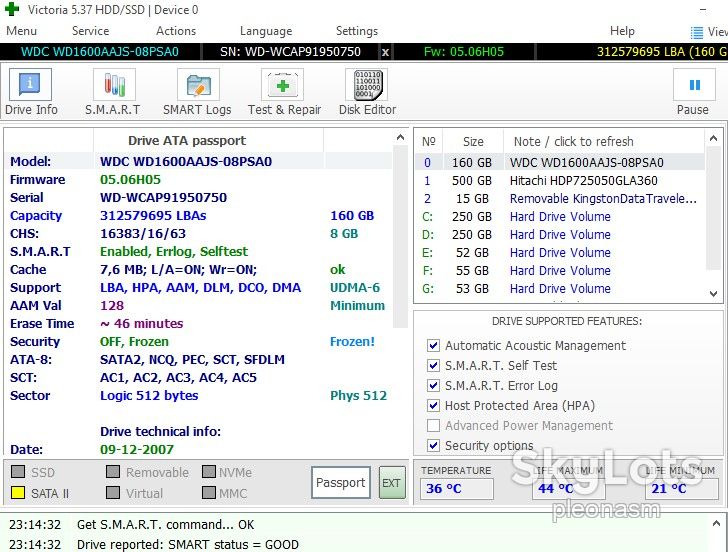Open the Service menu

[x=91, y=31]
